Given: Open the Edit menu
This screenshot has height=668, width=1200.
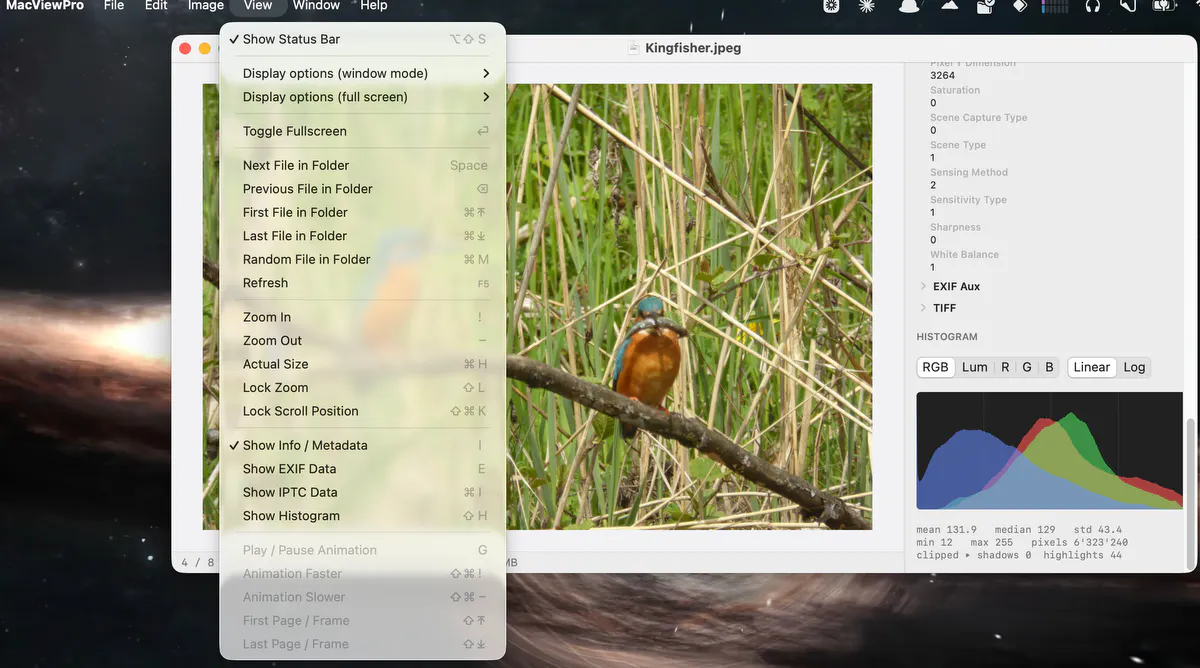Looking at the screenshot, I should 156,6.
